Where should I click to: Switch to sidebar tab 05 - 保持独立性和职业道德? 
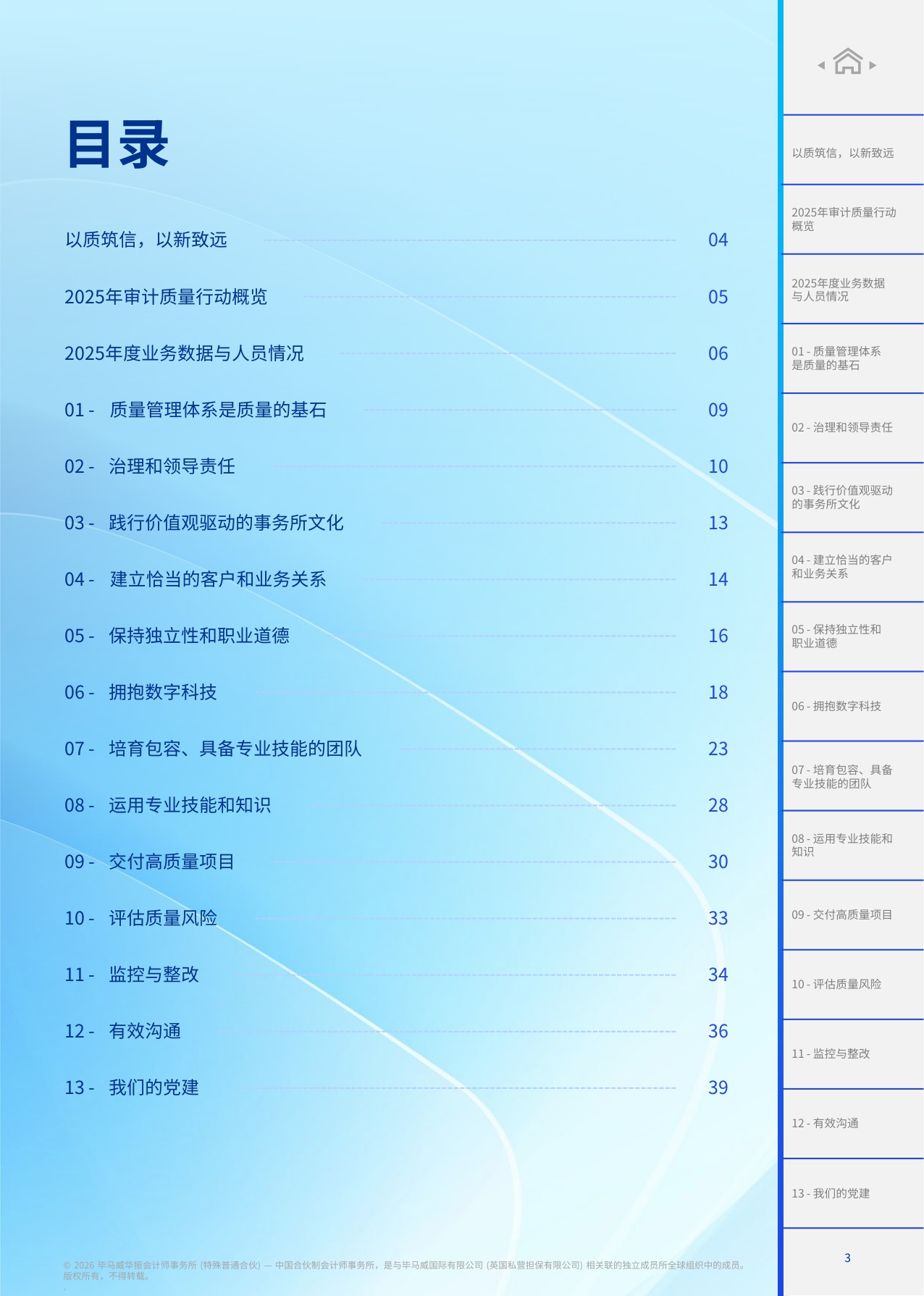(x=853, y=636)
